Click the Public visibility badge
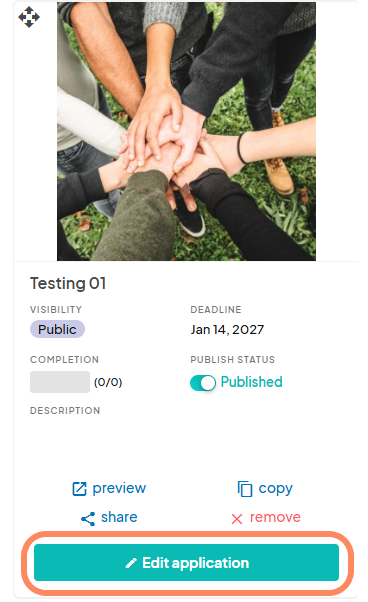 (x=57, y=329)
